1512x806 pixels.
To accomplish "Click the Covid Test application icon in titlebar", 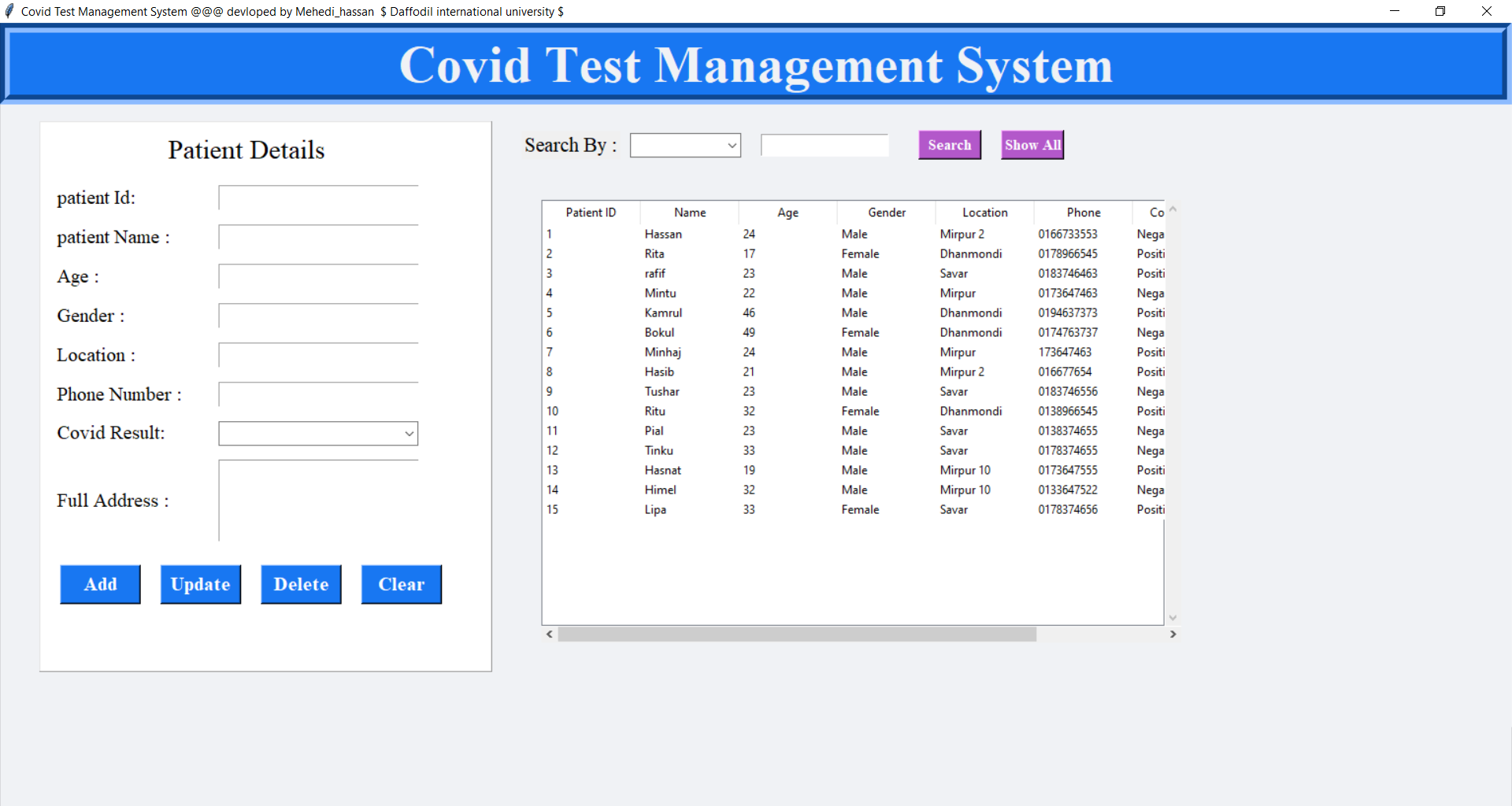I will 9,11.
